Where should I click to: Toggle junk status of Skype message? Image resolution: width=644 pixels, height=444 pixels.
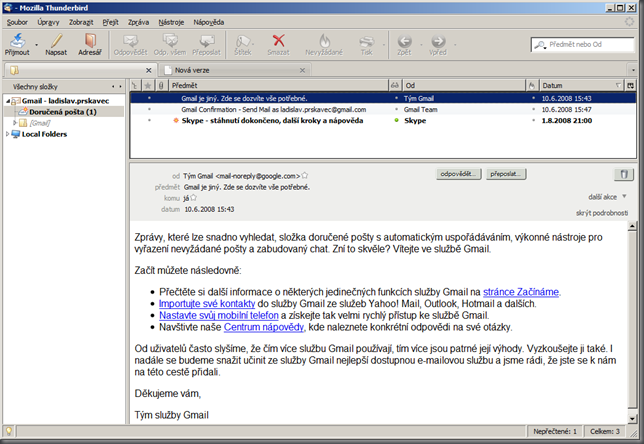(534, 120)
